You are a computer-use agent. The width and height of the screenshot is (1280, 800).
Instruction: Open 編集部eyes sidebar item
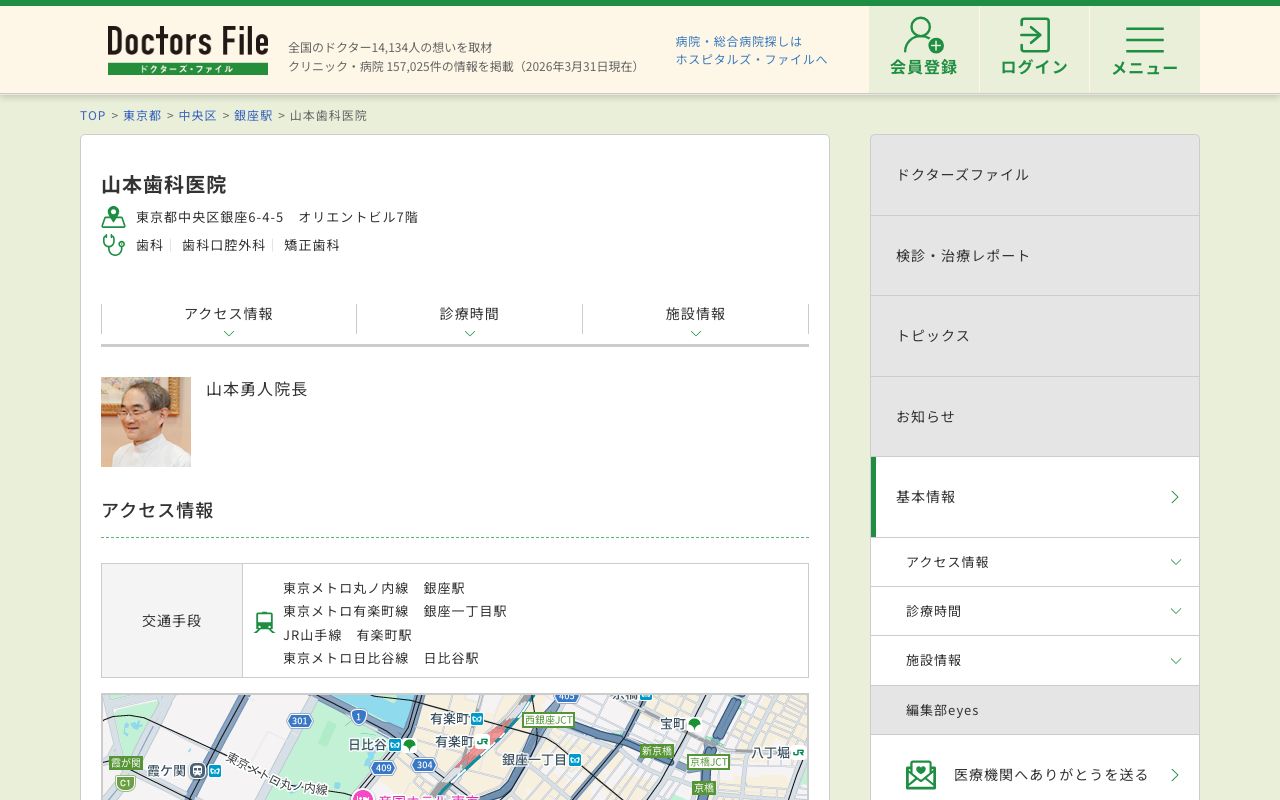(1035, 710)
